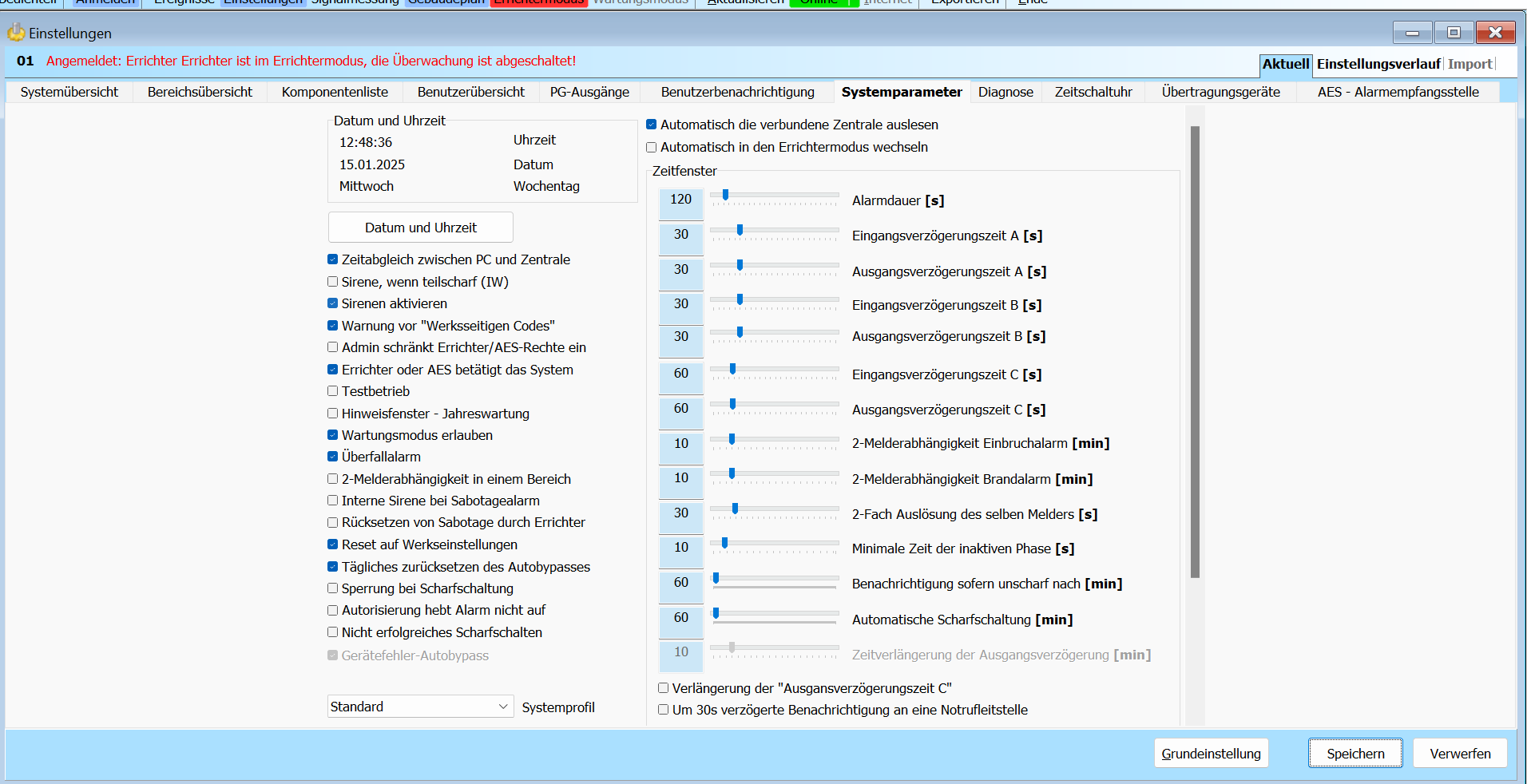Open the AES - Alarmempfangsstelle tab
The width and height of the screenshot is (1527, 784).
1398,92
